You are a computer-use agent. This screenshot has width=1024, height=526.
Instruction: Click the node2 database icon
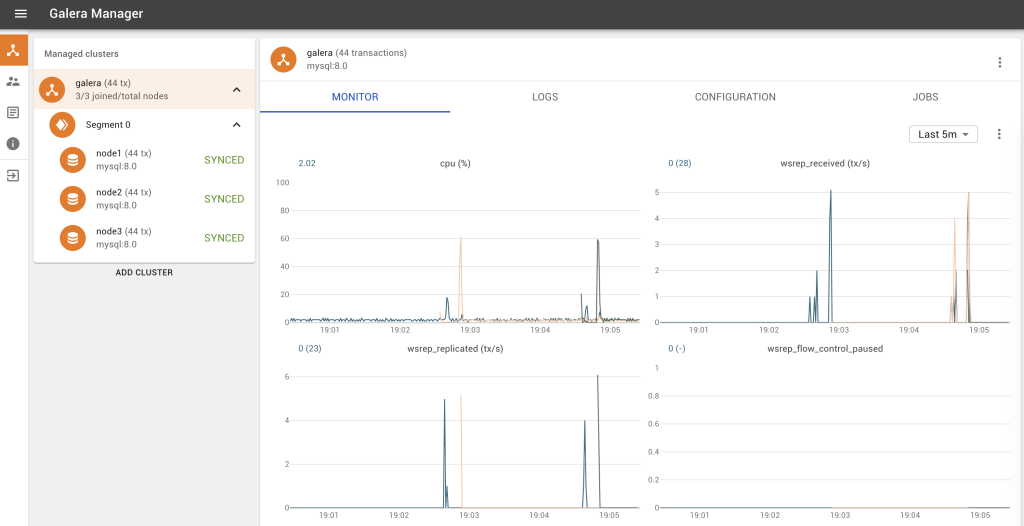[x=73, y=199]
